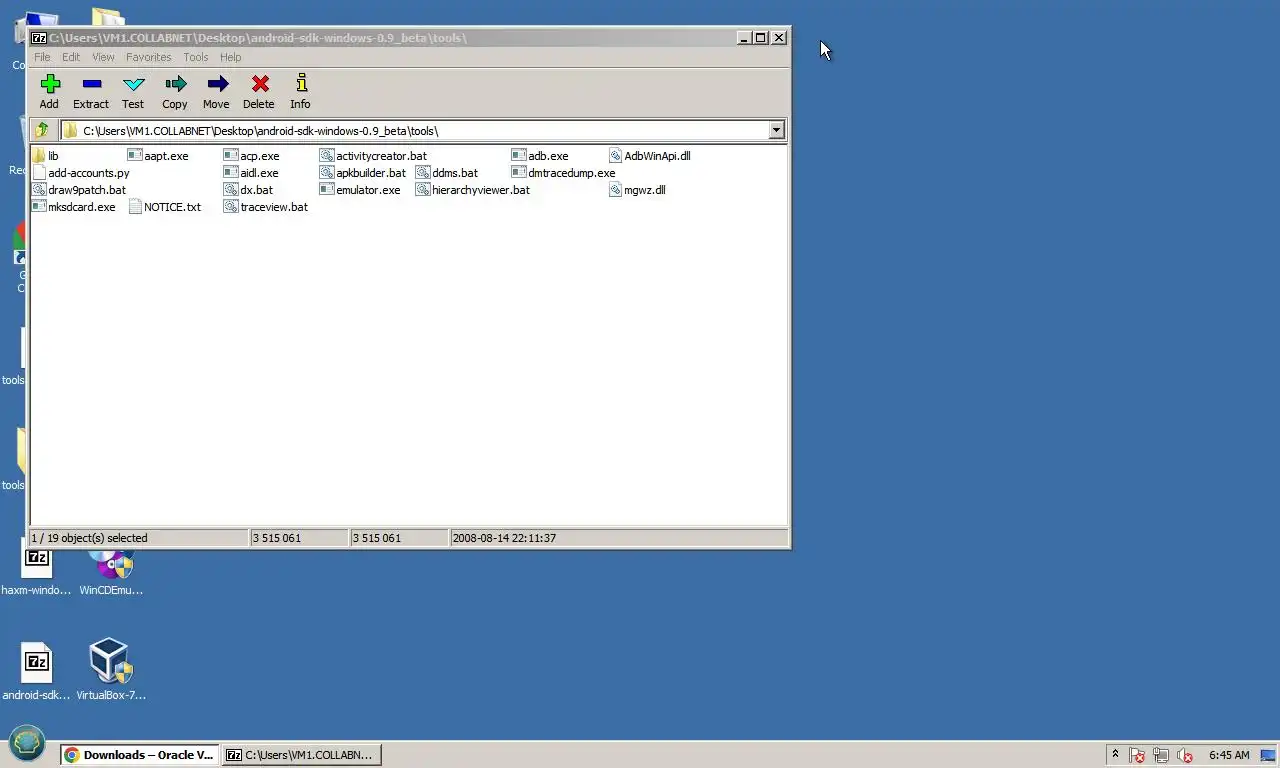Select the acp.exe file icon
The width and height of the screenshot is (1280, 768).
231,156
